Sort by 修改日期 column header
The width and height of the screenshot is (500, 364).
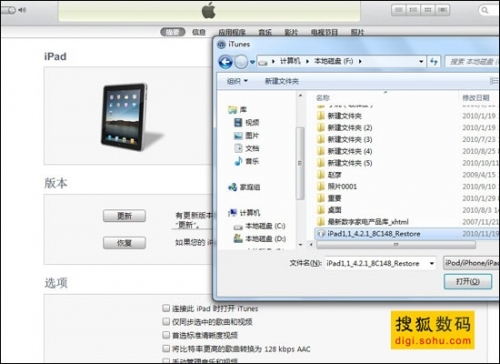pyautogui.click(x=476, y=98)
